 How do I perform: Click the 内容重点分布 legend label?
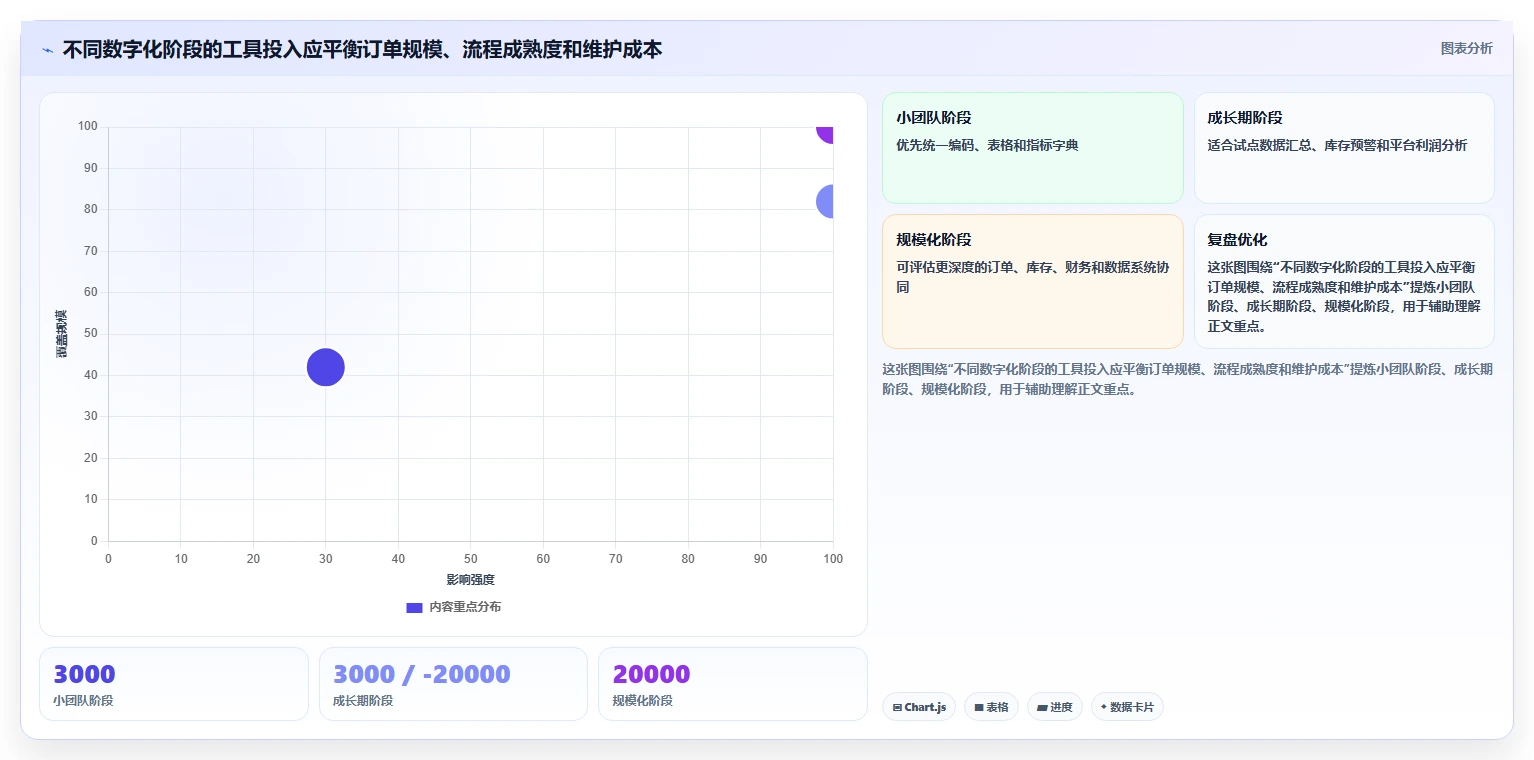click(465, 607)
